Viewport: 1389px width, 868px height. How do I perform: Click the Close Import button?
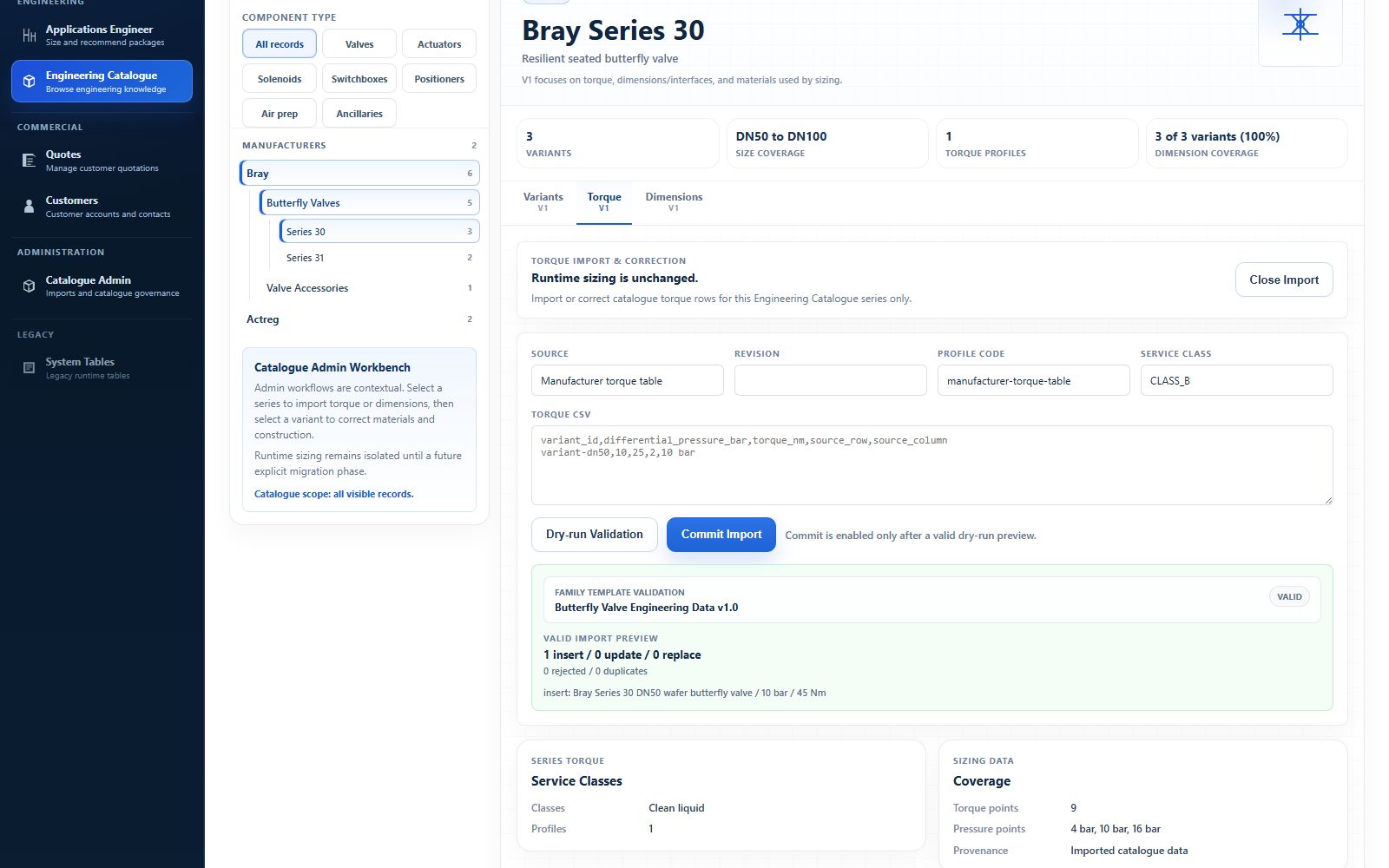click(1284, 279)
